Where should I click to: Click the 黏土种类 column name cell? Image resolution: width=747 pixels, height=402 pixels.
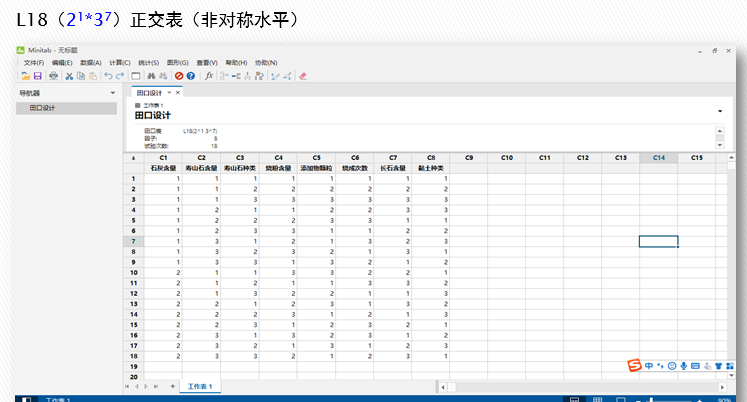coord(431,168)
